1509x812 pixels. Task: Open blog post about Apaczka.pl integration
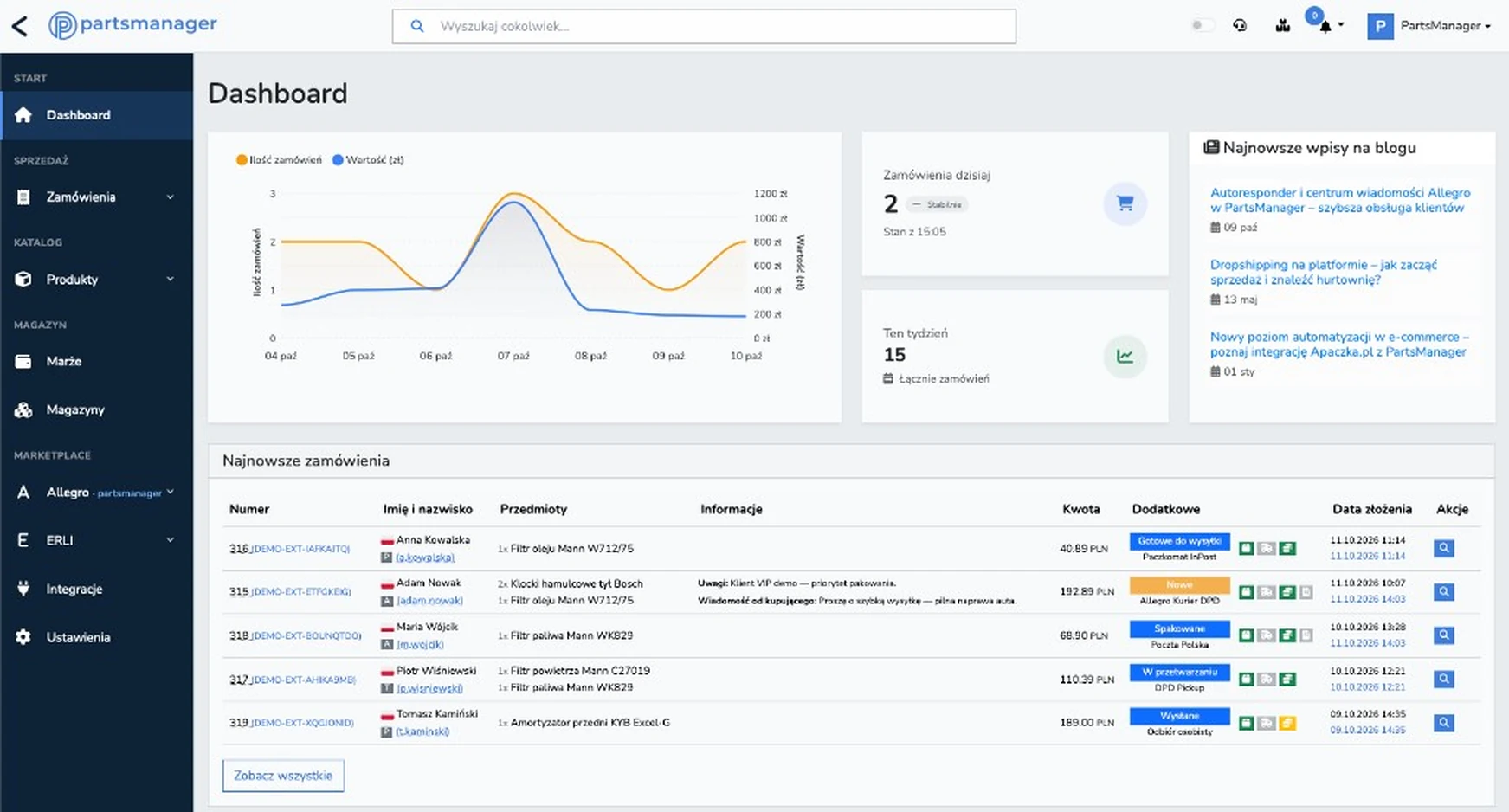point(1339,345)
